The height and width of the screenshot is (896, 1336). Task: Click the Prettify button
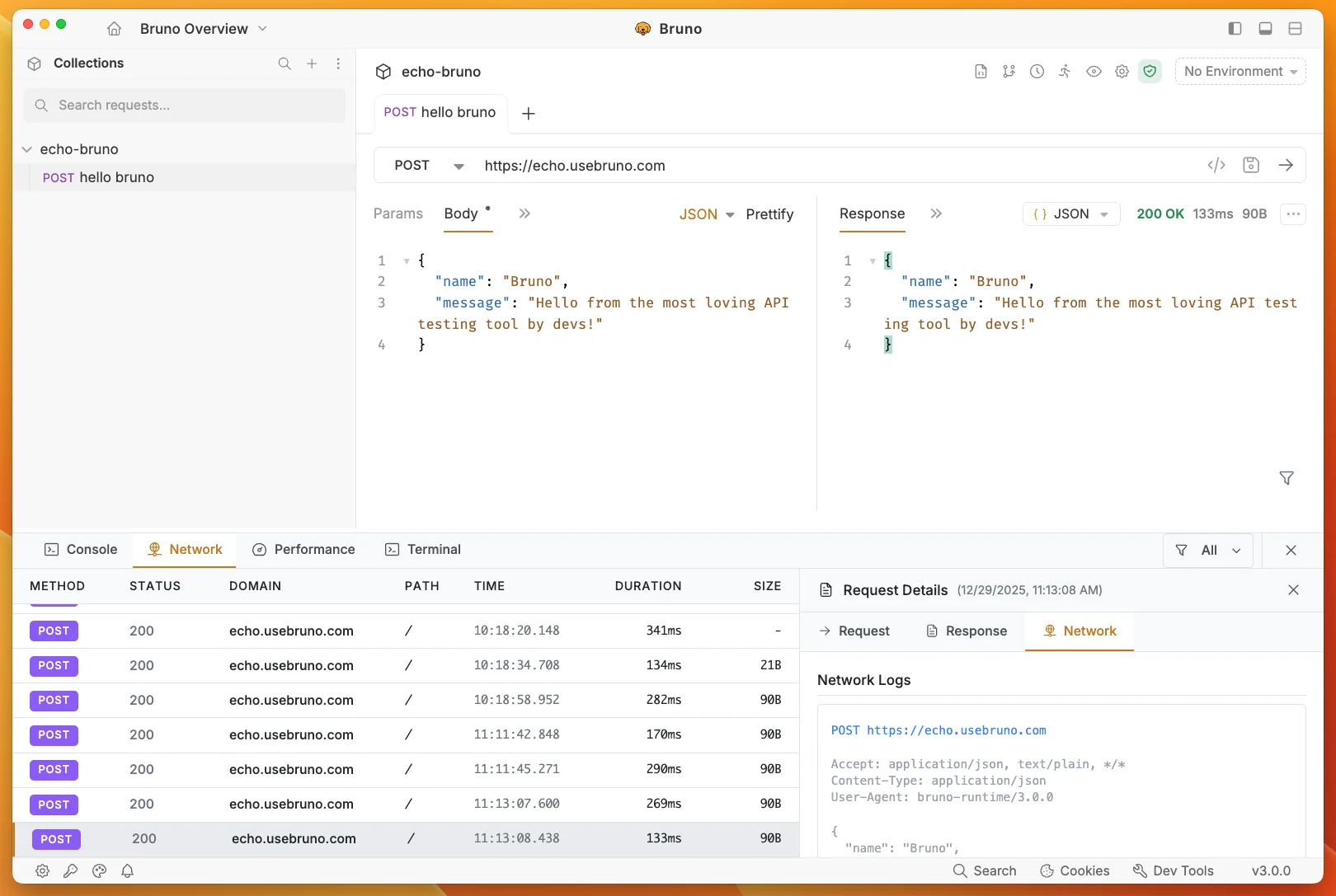[769, 214]
